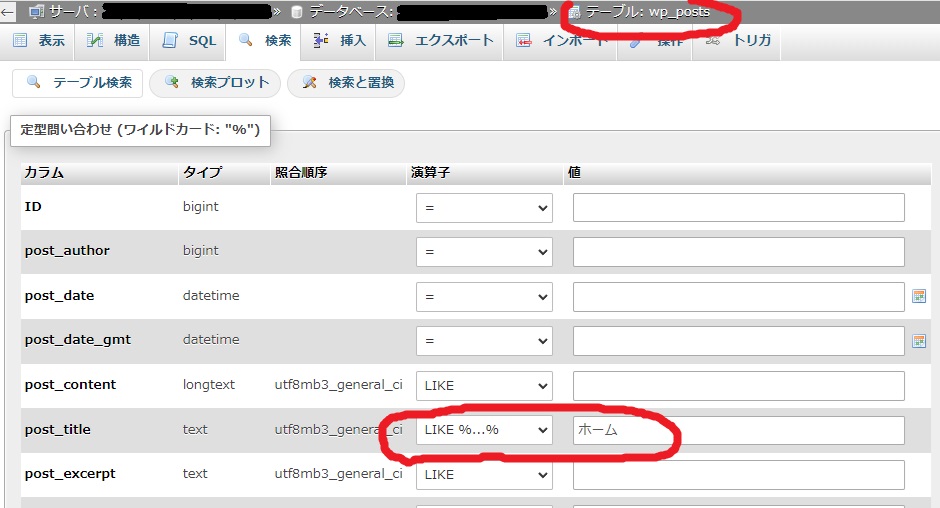940x508 pixels.
Task: Expand the post_title LIKE %...% operator dropdown
Action: click(x=484, y=430)
